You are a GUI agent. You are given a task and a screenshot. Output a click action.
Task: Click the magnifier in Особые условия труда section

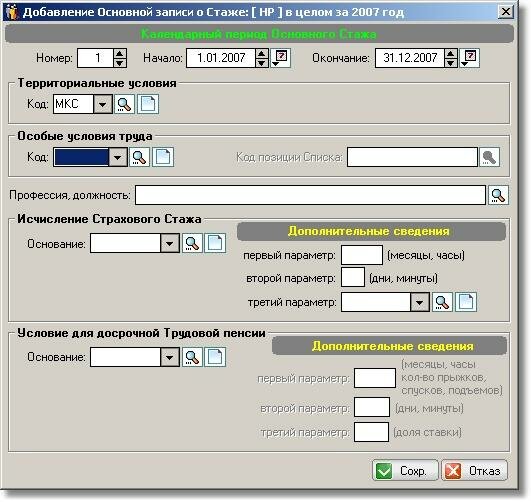[x=139, y=157]
